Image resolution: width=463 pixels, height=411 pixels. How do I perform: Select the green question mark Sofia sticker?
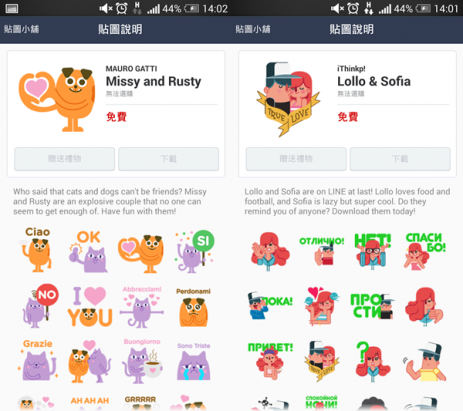click(373, 362)
